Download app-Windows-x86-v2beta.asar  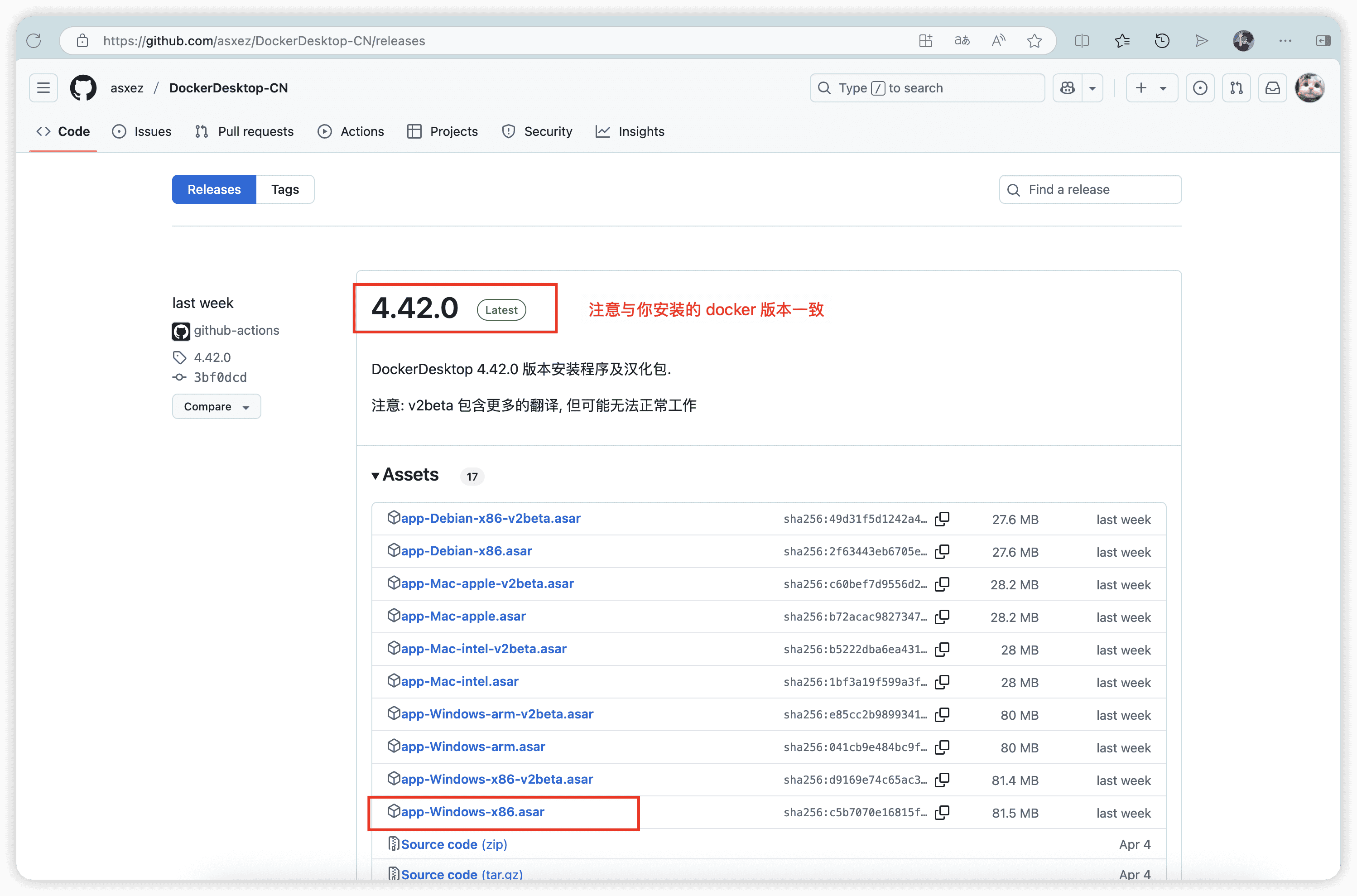(x=497, y=779)
